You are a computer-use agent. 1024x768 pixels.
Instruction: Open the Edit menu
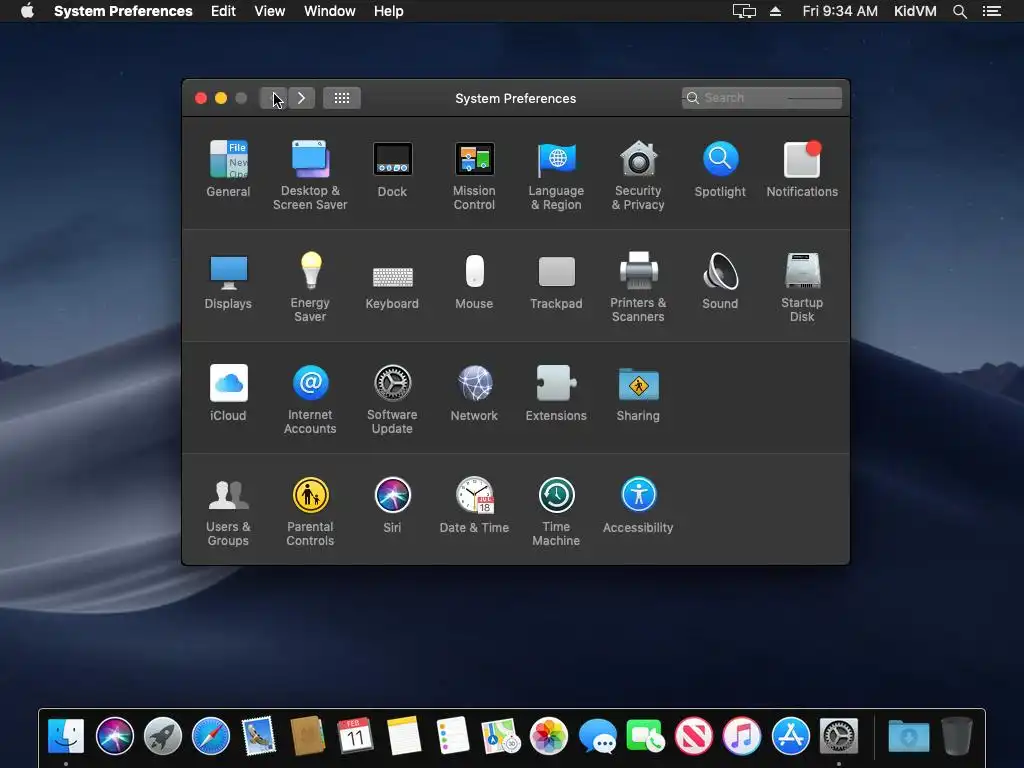click(223, 11)
